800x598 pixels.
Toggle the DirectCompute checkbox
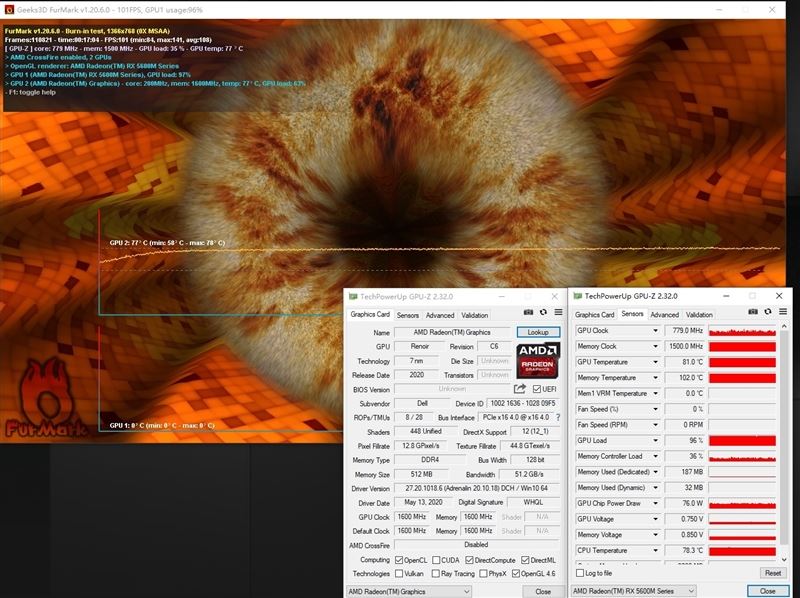pos(469,560)
